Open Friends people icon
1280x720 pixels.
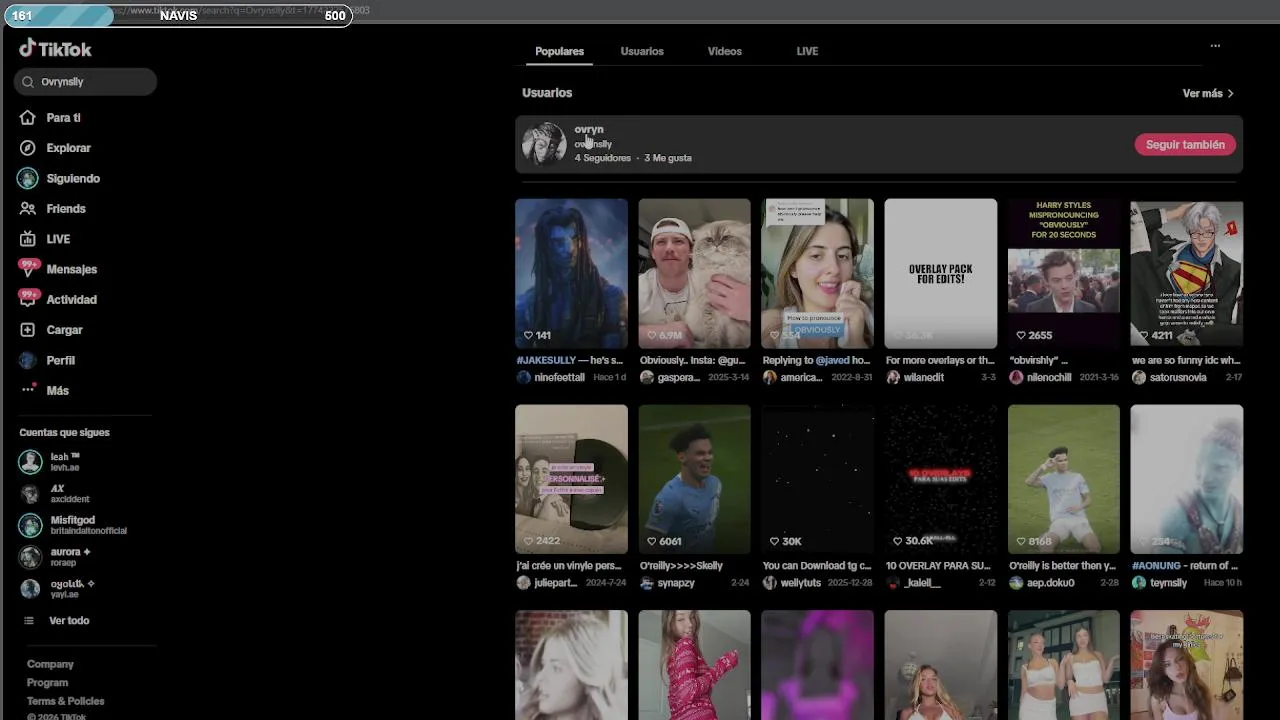pyautogui.click(x=28, y=209)
